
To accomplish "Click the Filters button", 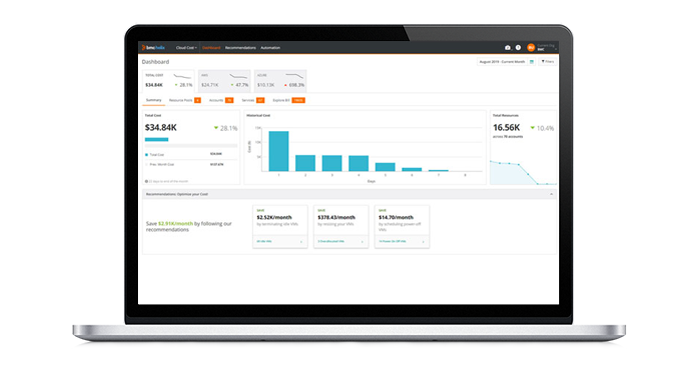I will (547, 62).
